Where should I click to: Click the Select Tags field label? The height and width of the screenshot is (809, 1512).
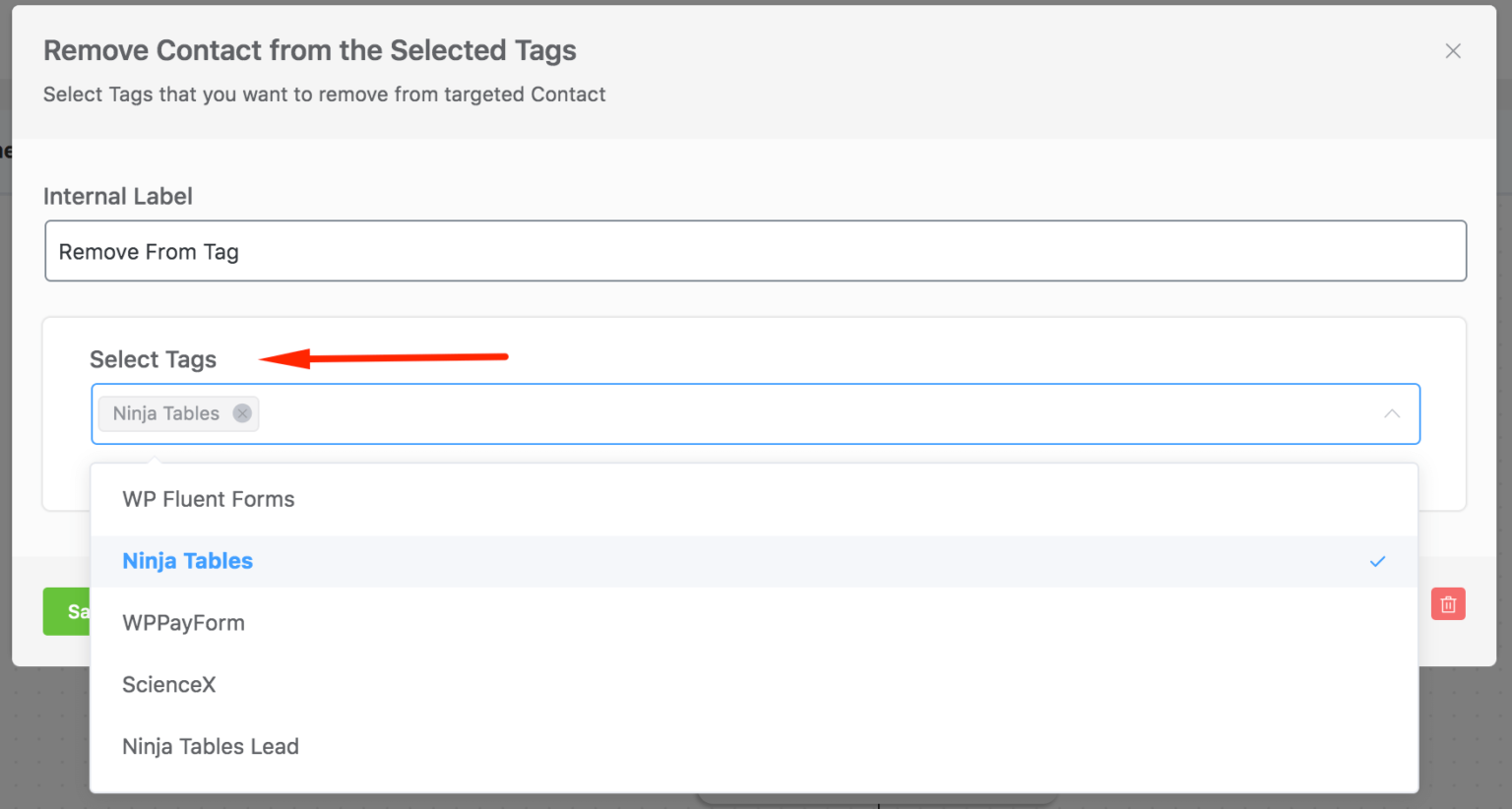pyautogui.click(x=153, y=359)
